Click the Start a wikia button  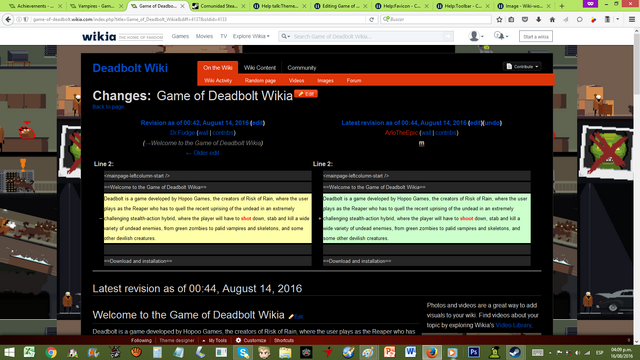(536, 36)
